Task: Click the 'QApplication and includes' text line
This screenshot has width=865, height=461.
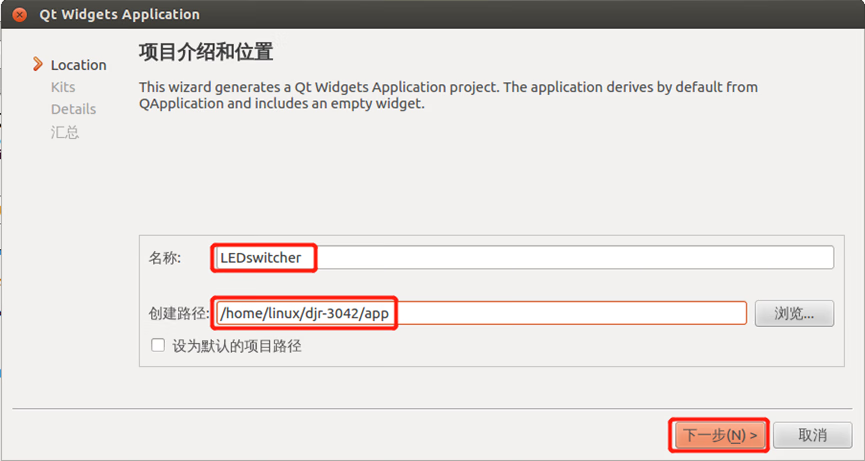Action: (x=281, y=104)
